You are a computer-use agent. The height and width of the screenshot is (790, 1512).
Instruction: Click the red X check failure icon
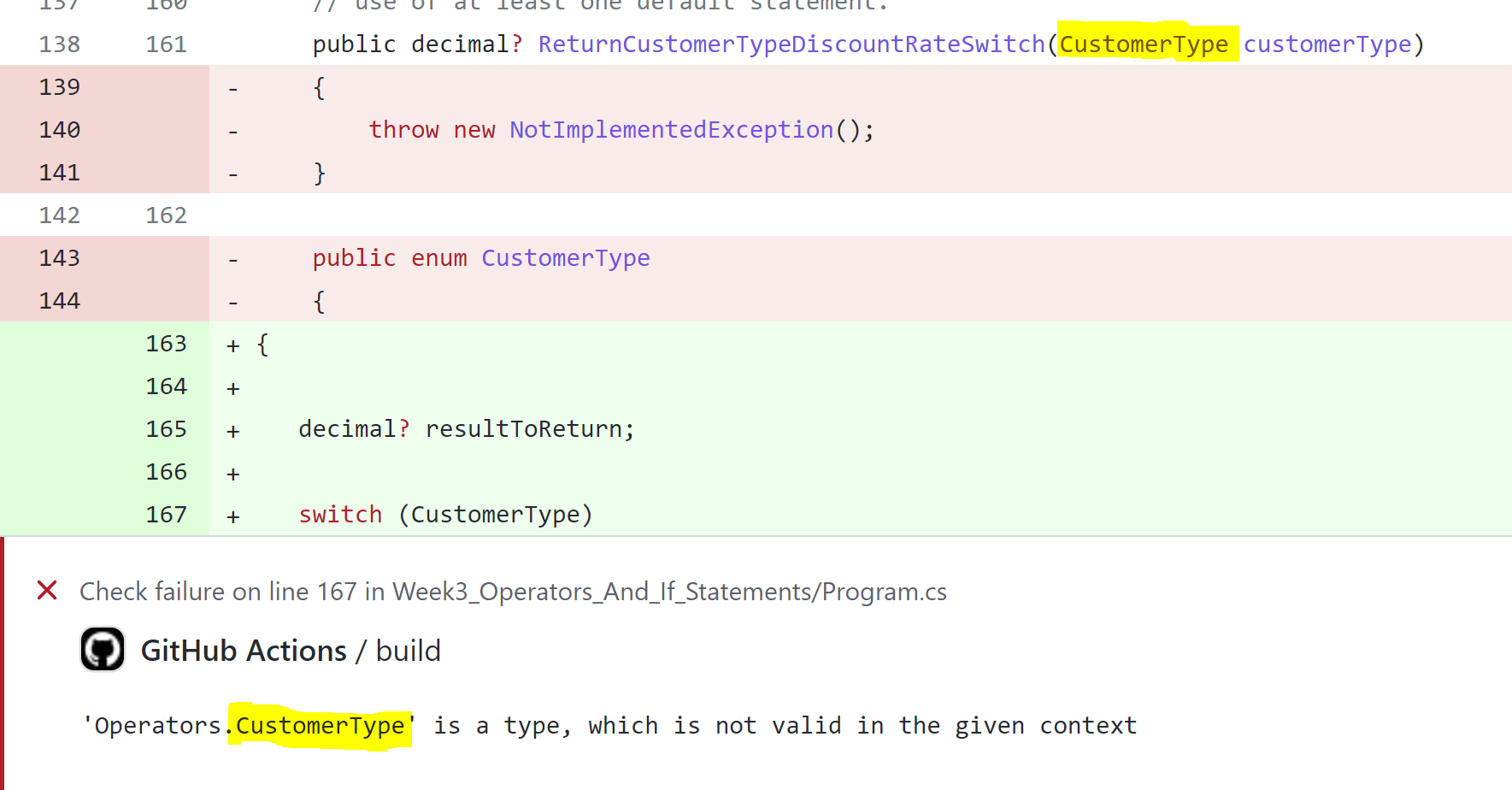(47, 590)
